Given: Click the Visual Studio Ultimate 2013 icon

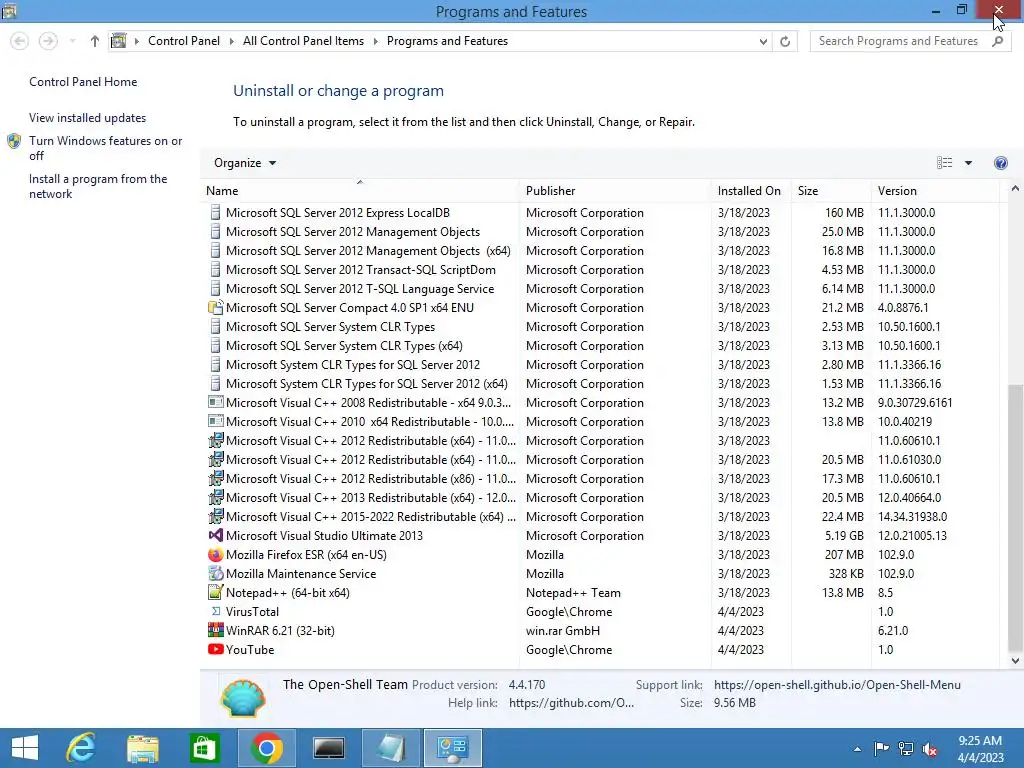Looking at the screenshot, I should (216, 536).
